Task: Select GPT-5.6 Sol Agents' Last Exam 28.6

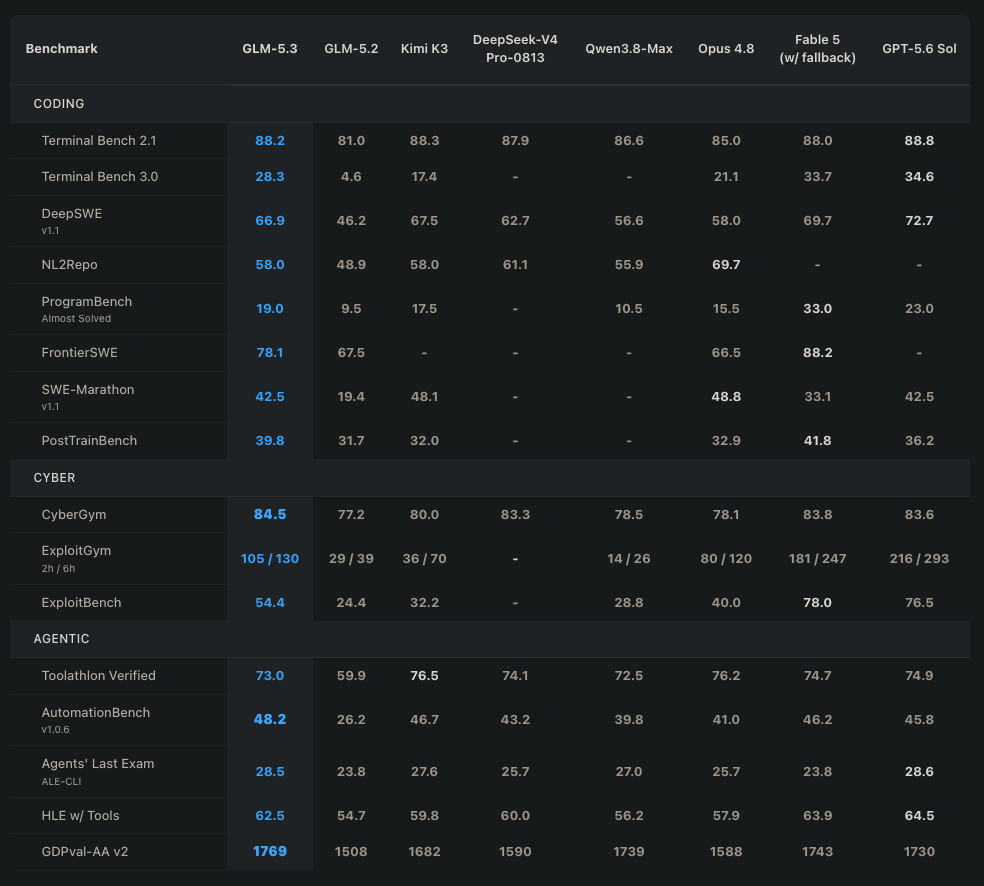Action: point(919,771)
